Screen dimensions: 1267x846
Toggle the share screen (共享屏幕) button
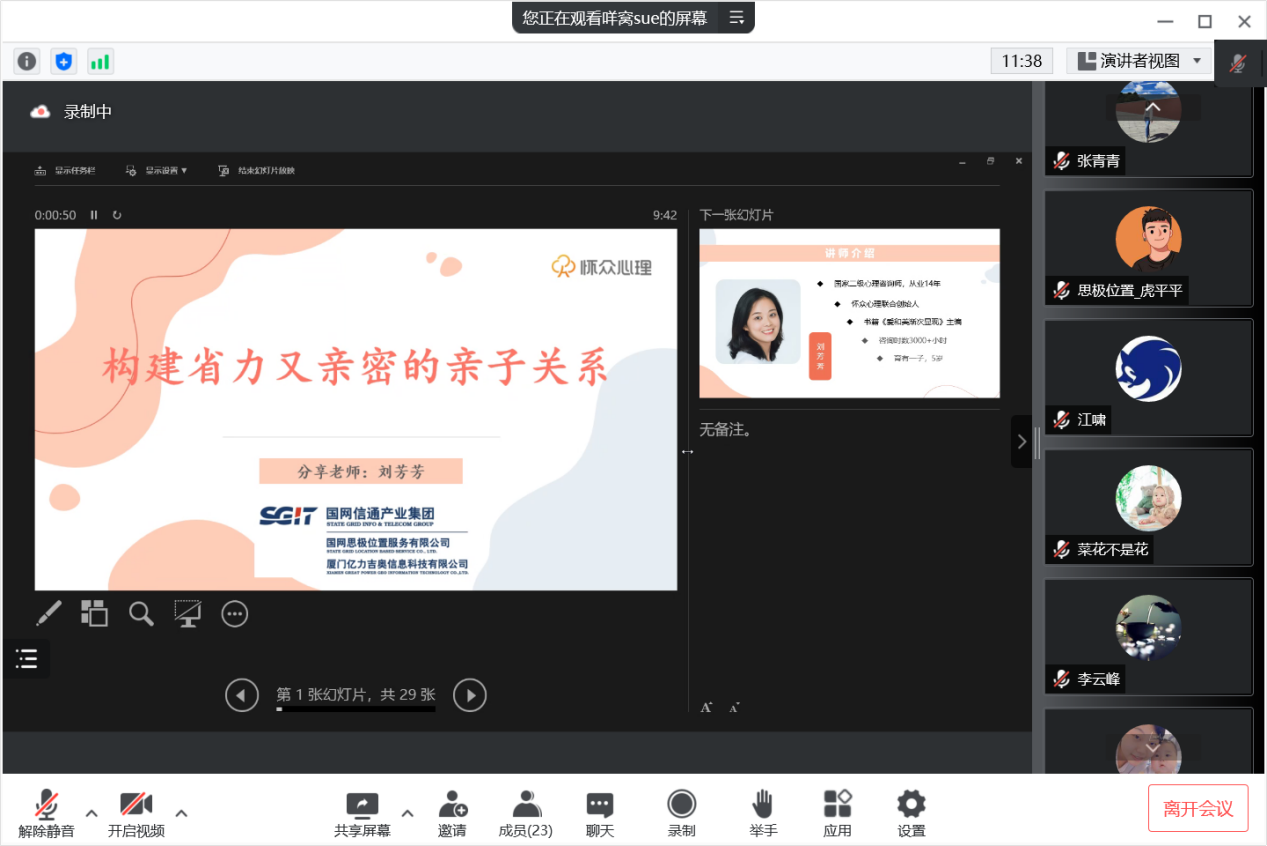click(362, 813)
